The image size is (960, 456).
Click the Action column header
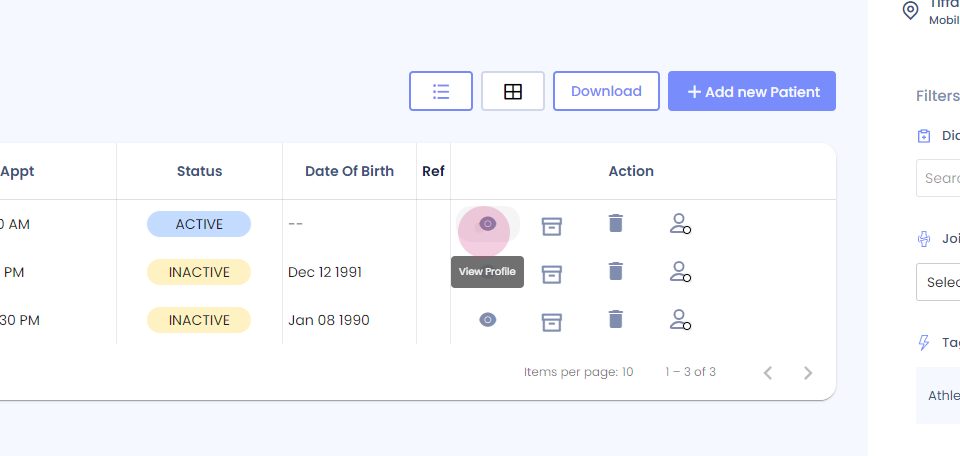point(631,171)
